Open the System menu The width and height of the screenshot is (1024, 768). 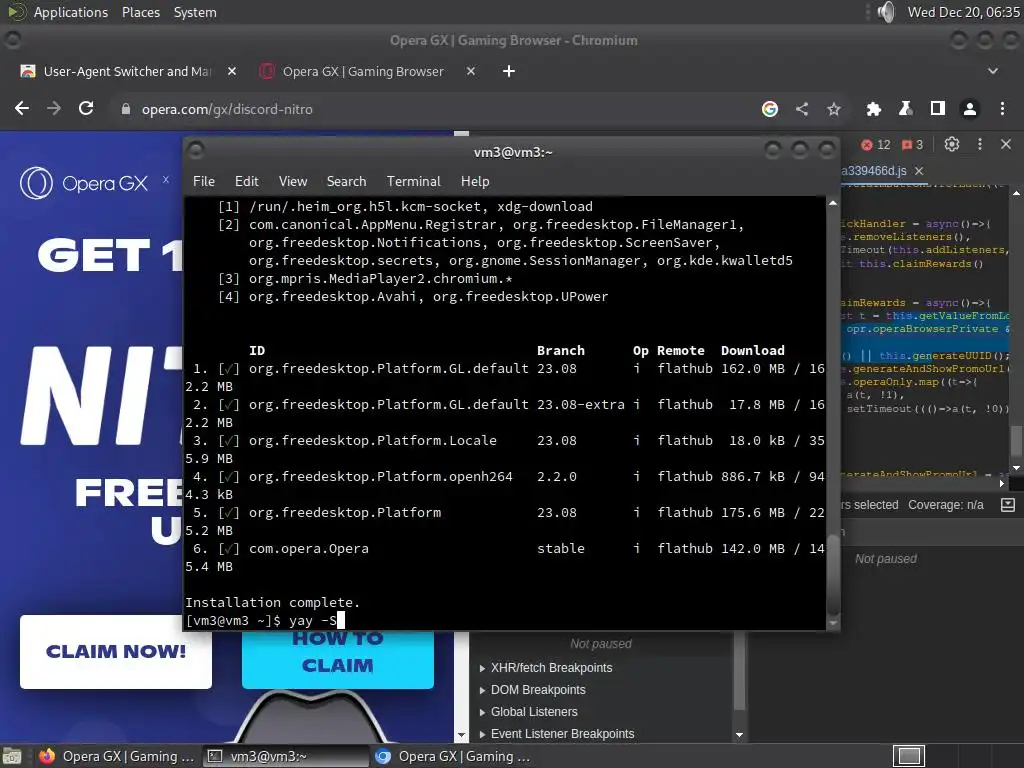195,12
